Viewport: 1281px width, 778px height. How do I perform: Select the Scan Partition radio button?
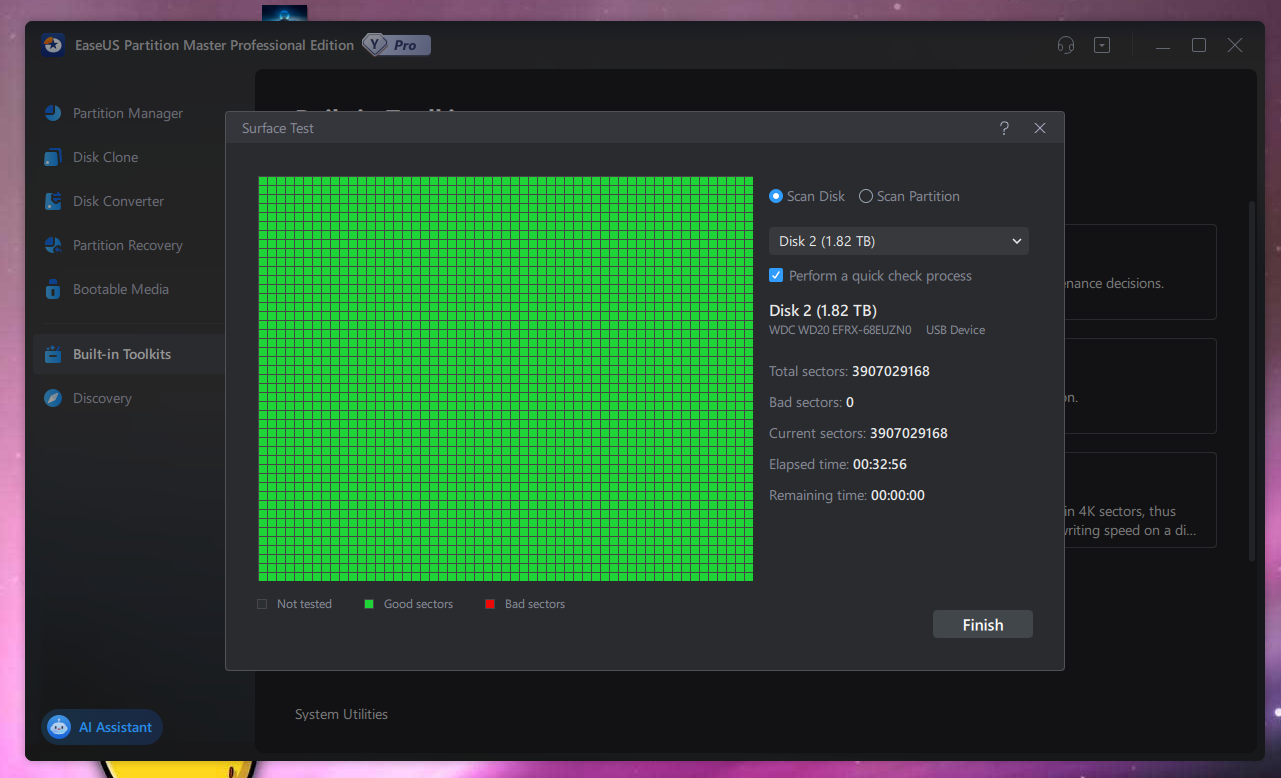click(866, 196)
